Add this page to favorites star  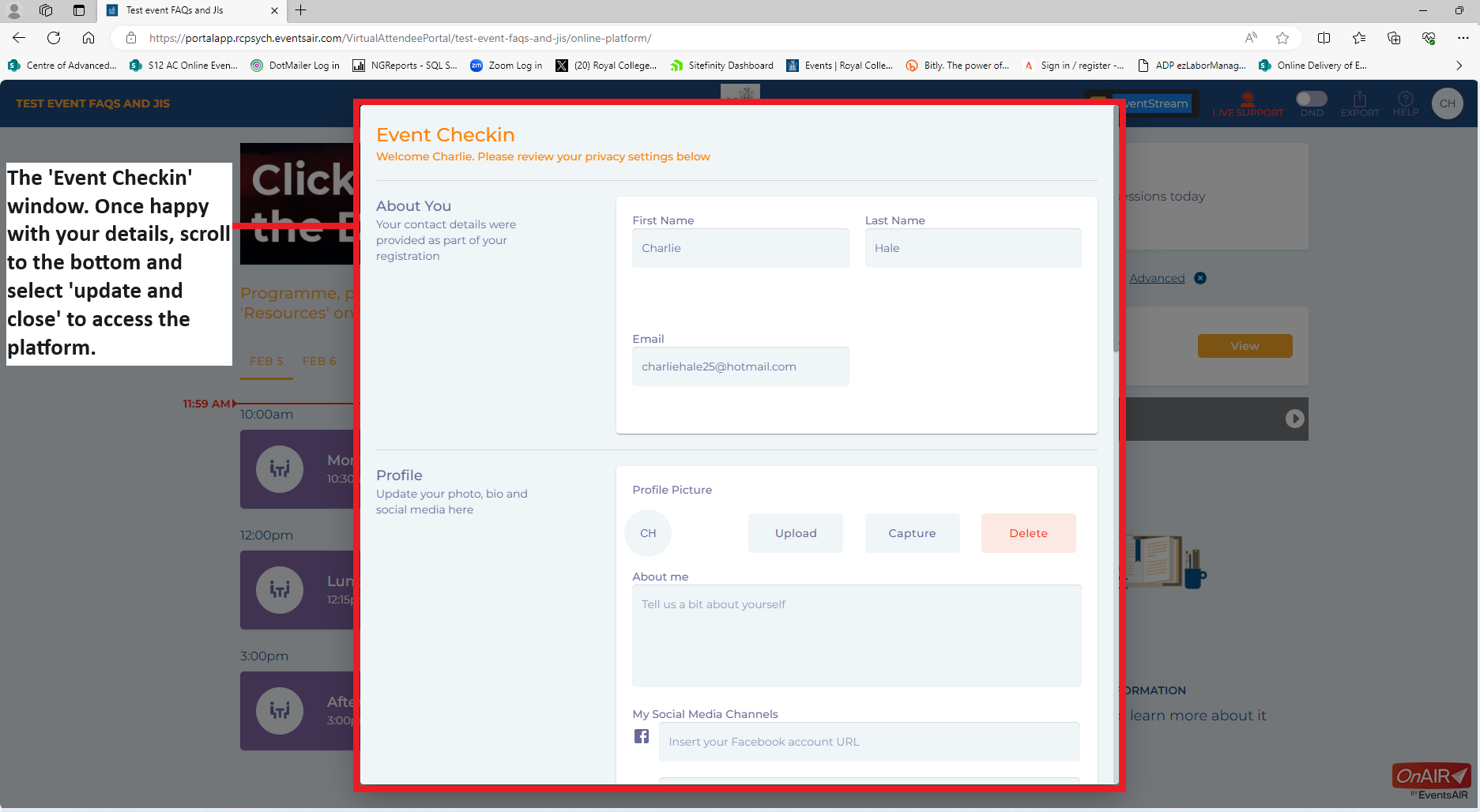[1282, 38]
